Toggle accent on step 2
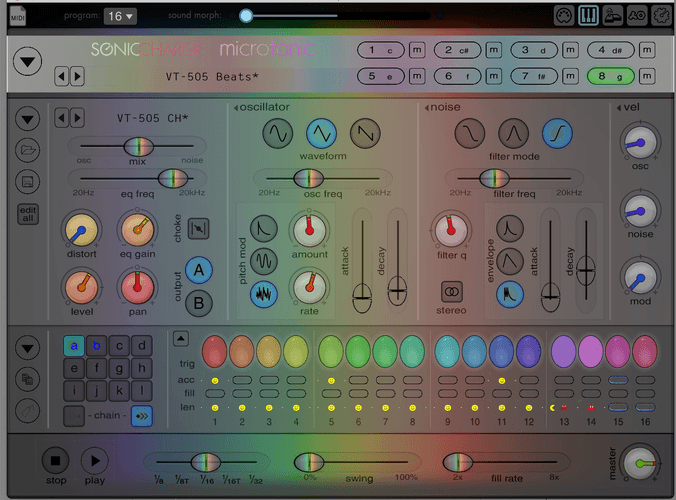676x500 pixels. click(242, 380)
